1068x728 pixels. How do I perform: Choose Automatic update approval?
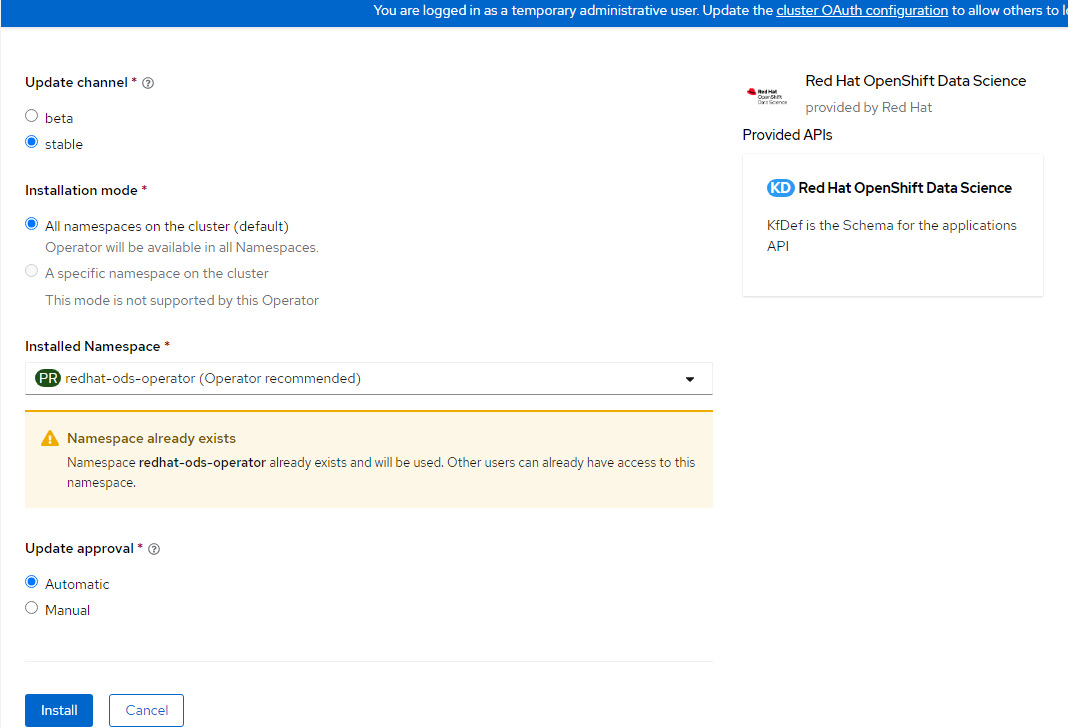(31, 582)
